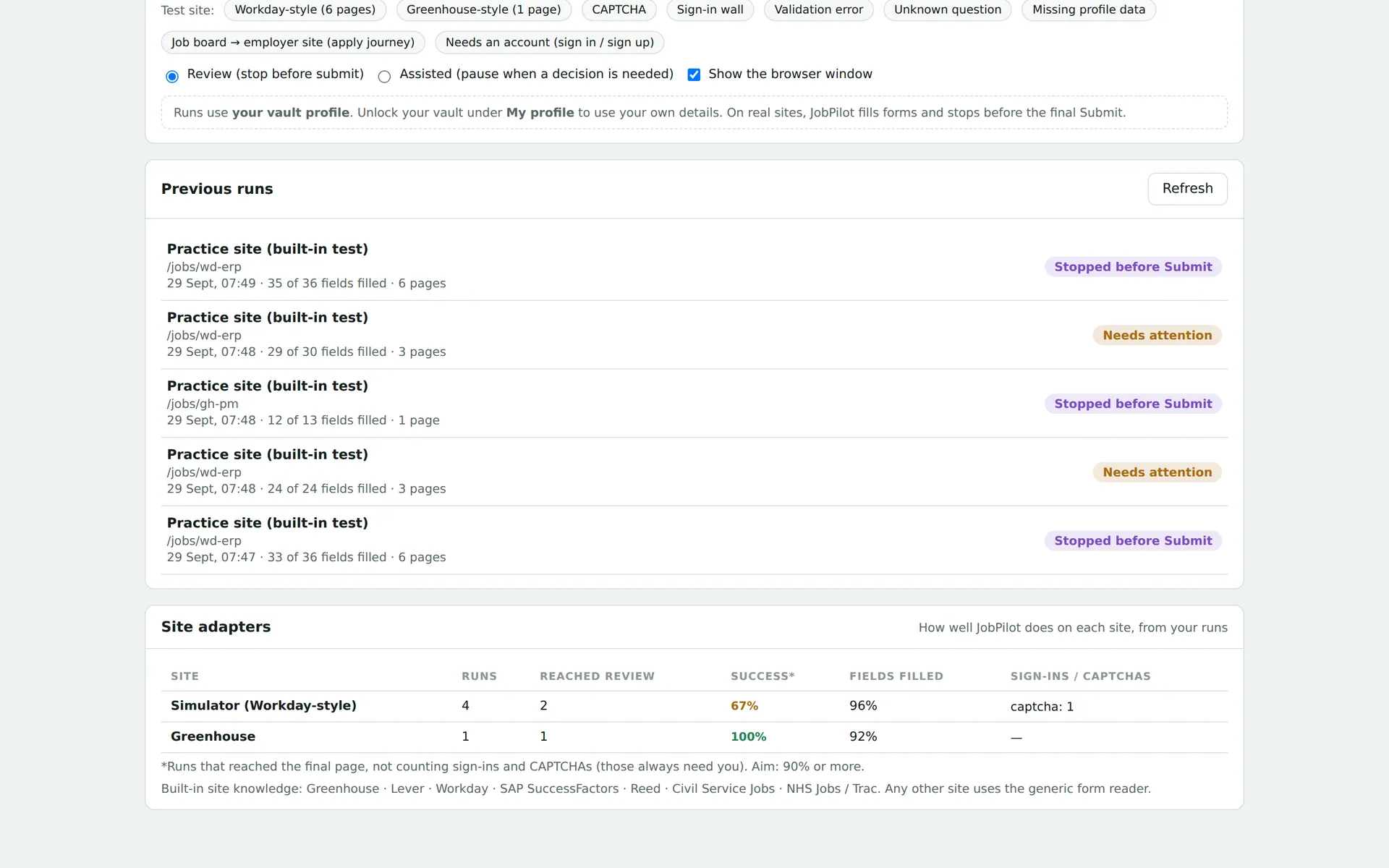Click the 100% success value
The image size is (1389, 868).
[748, 736]
